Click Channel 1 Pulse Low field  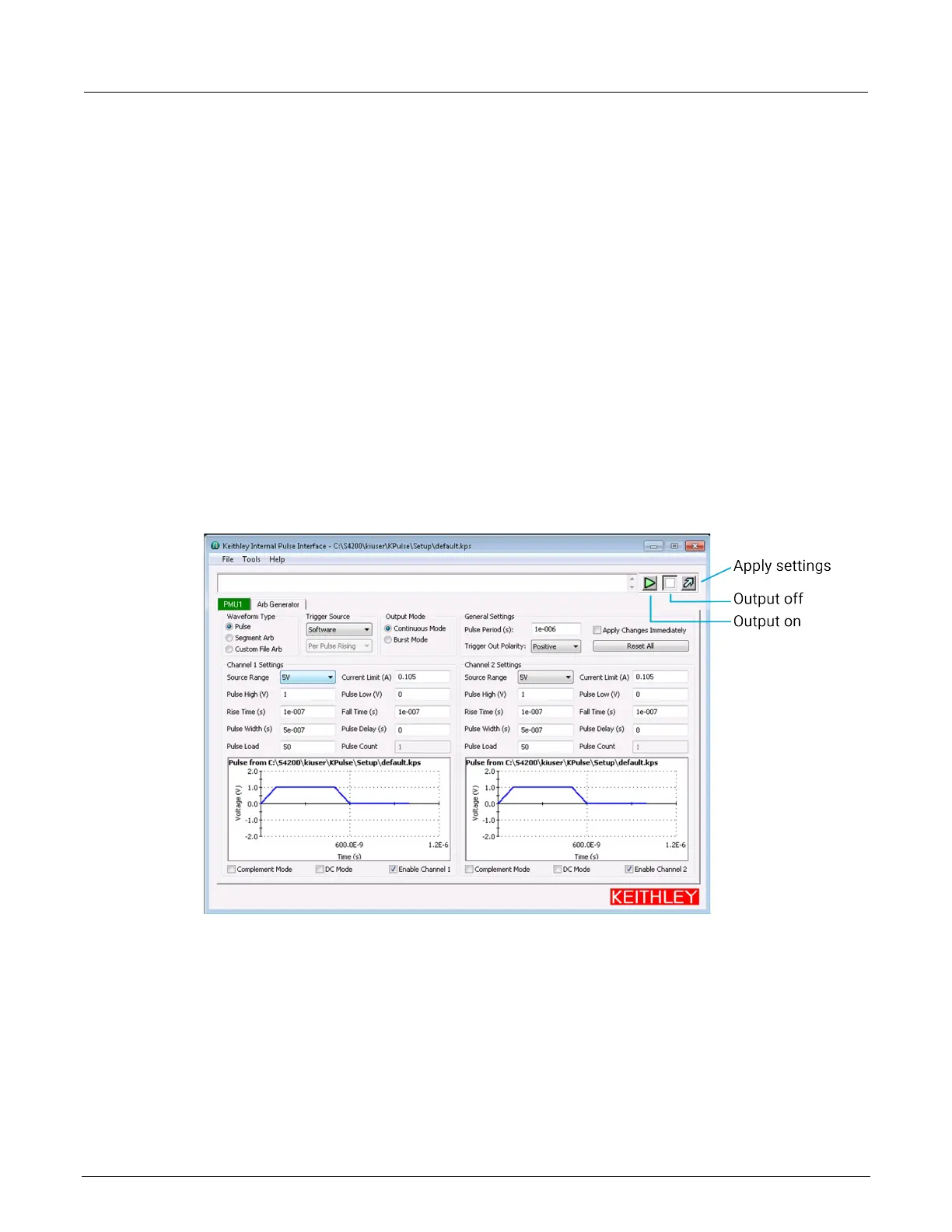click(x=423, y=695)
